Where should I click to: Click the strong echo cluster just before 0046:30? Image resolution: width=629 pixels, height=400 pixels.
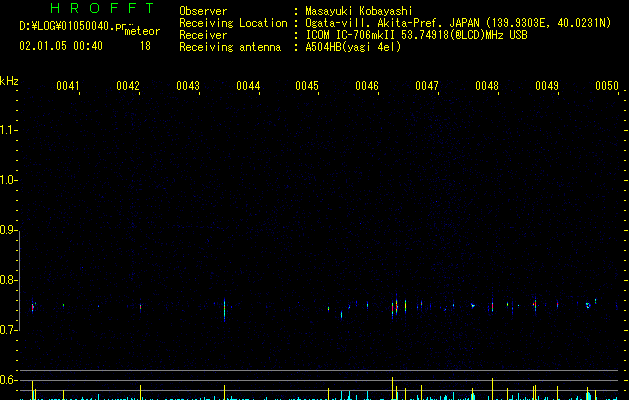pos(395,307)
